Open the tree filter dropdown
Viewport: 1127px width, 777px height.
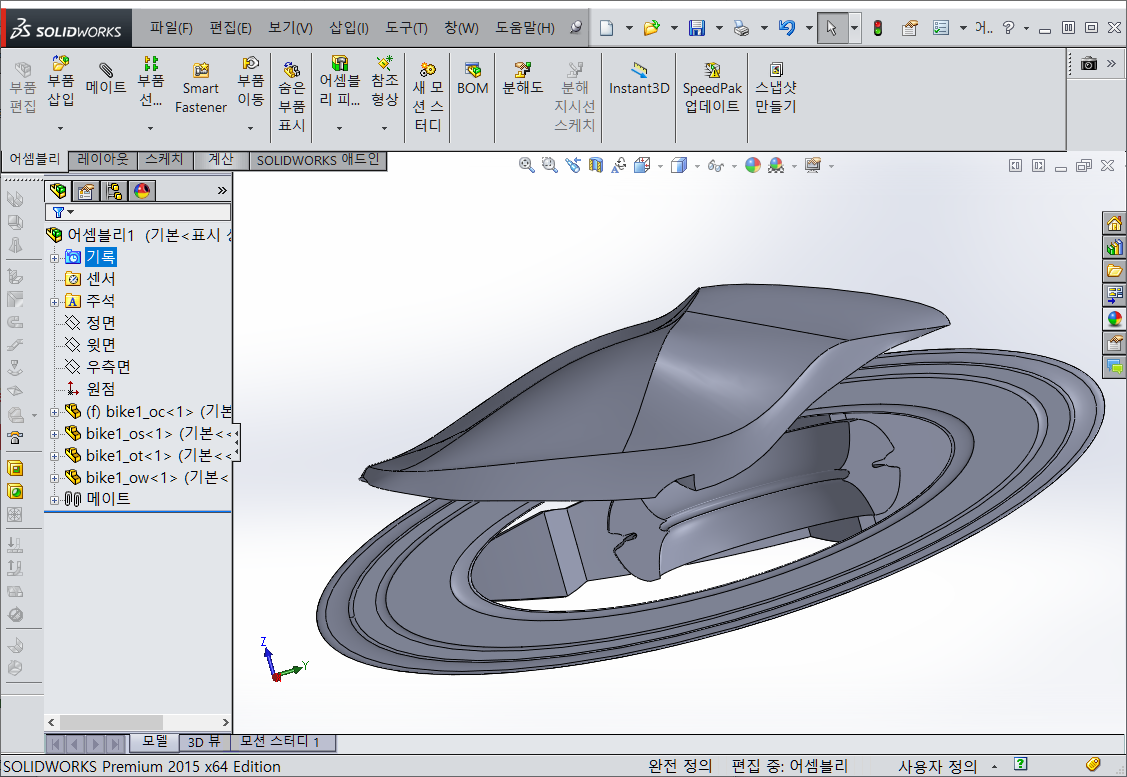(x=70, y=212)
